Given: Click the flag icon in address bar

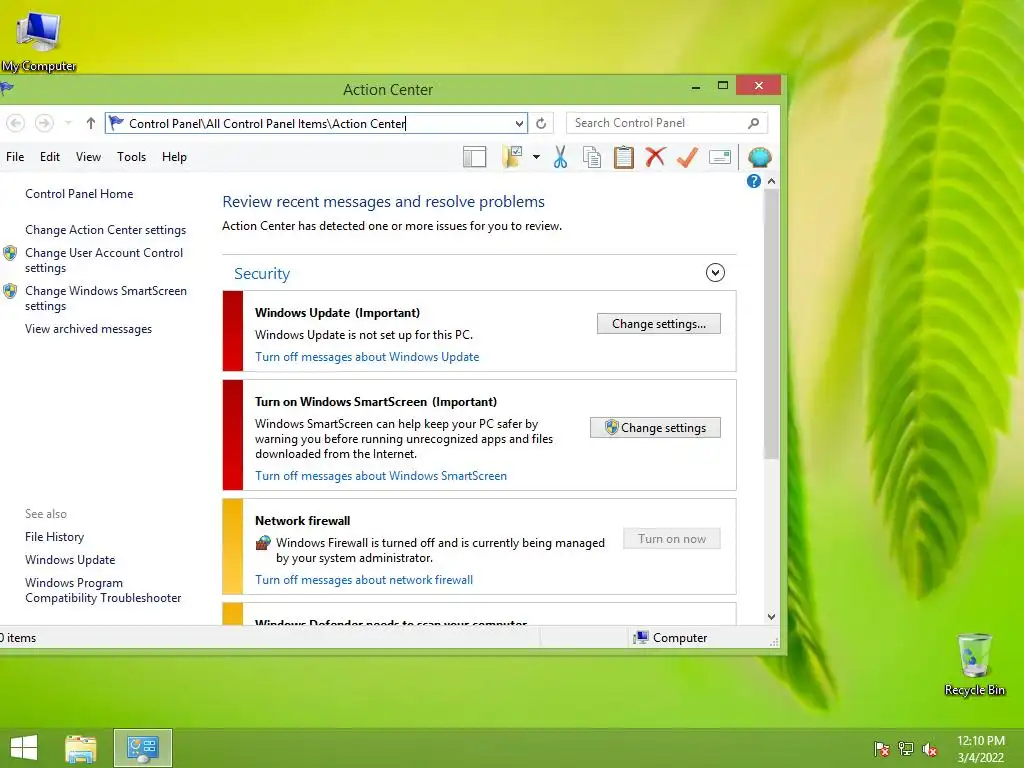Looking at the screenshot, I should [116, 123].
